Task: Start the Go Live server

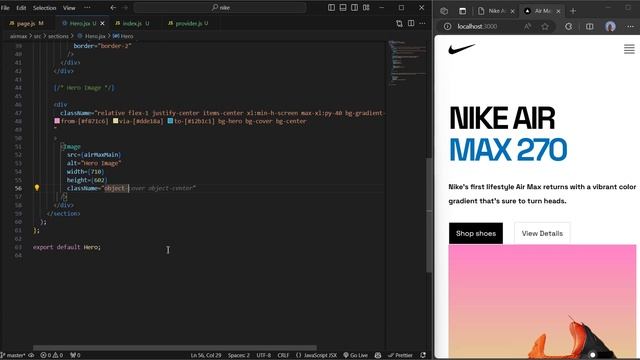Action: click(356, 355)
